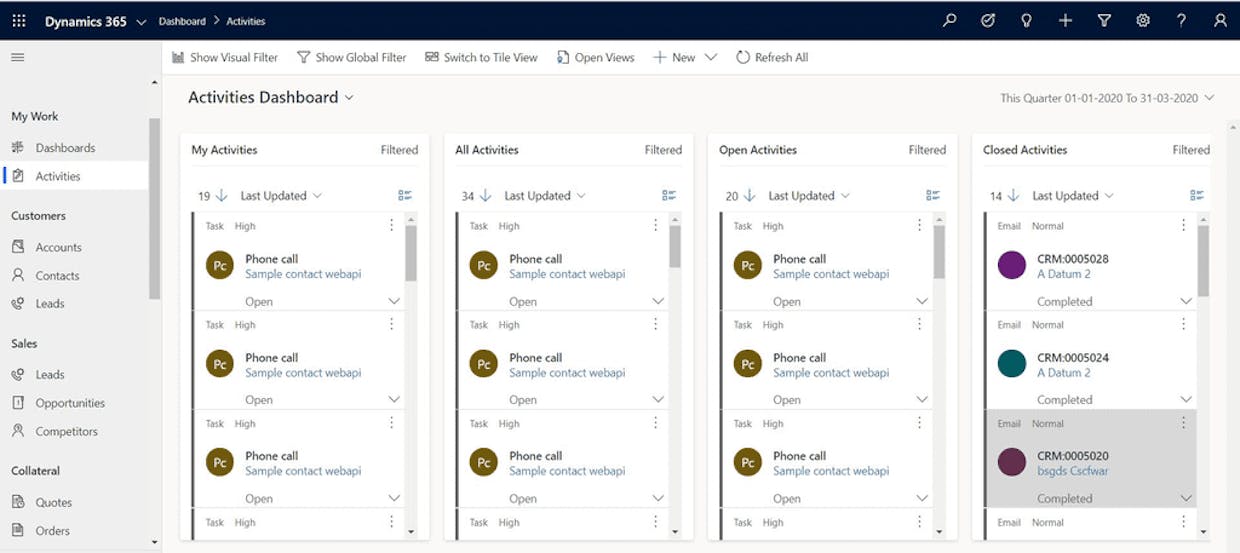Click the purple avatar circle of CRM:0005028

(1012, 265)
